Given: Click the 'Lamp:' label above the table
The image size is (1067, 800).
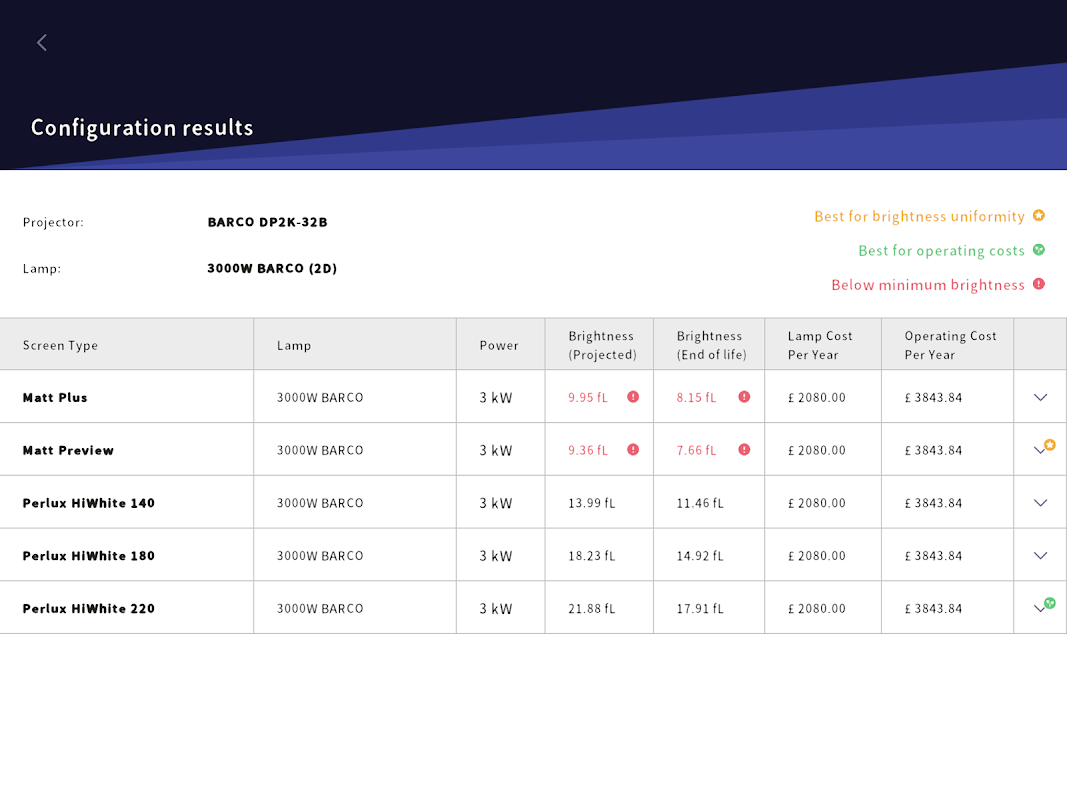Looking at the screenshot, I should click(42, 269).
